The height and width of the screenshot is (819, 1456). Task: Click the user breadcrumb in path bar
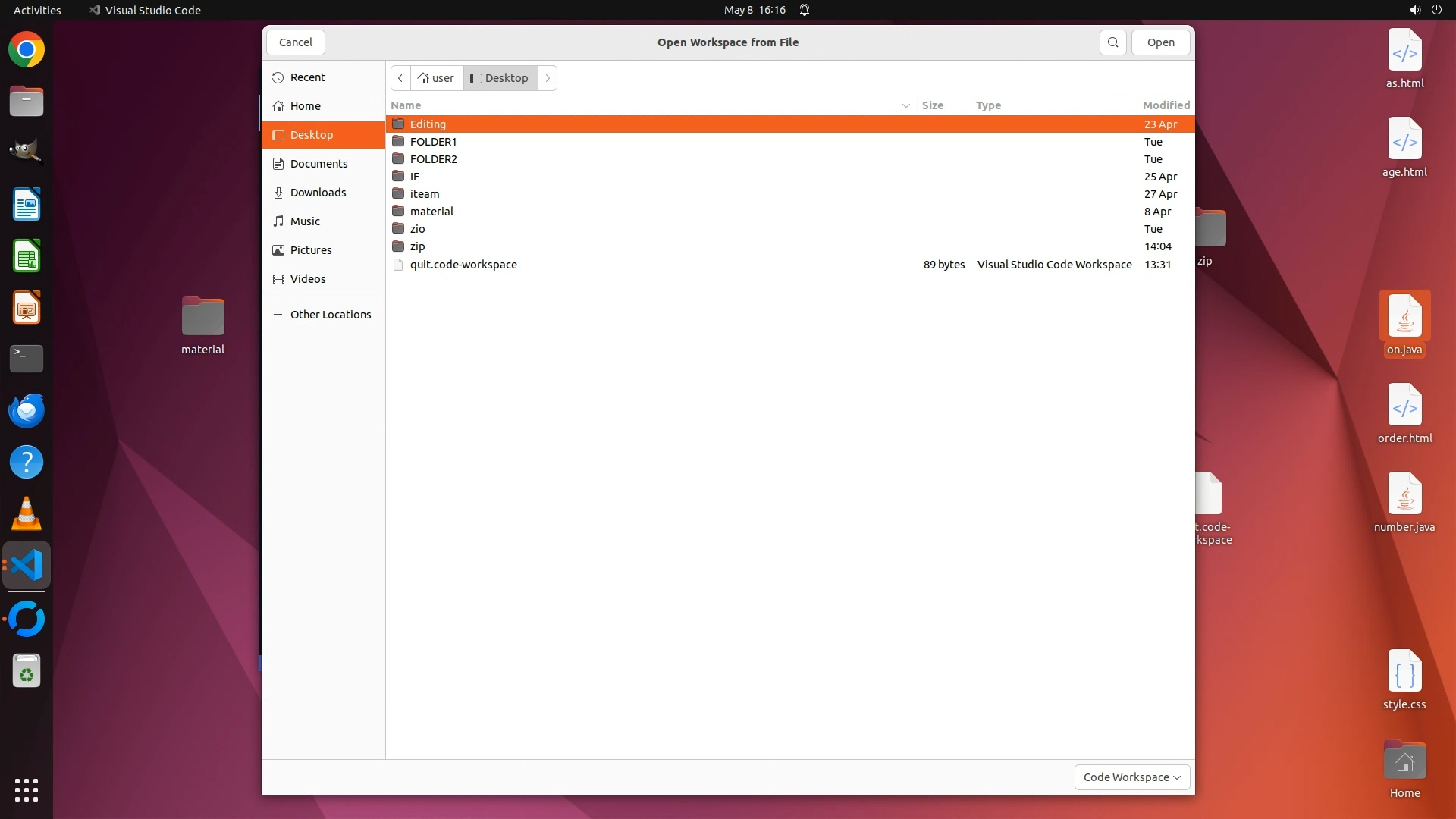[x=437, y=78]
